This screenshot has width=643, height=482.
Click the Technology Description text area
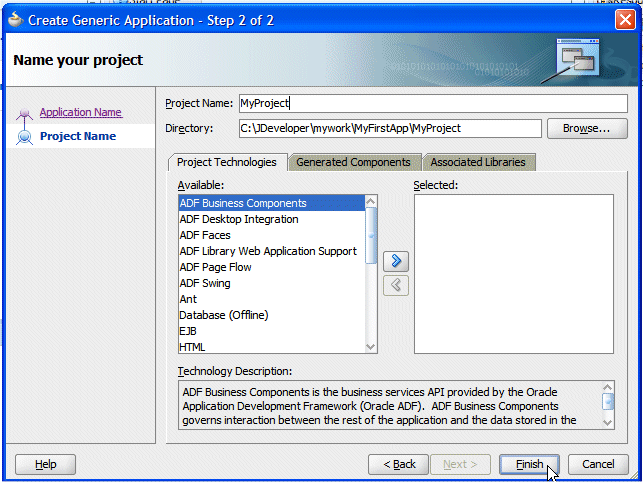click(390, 405)
